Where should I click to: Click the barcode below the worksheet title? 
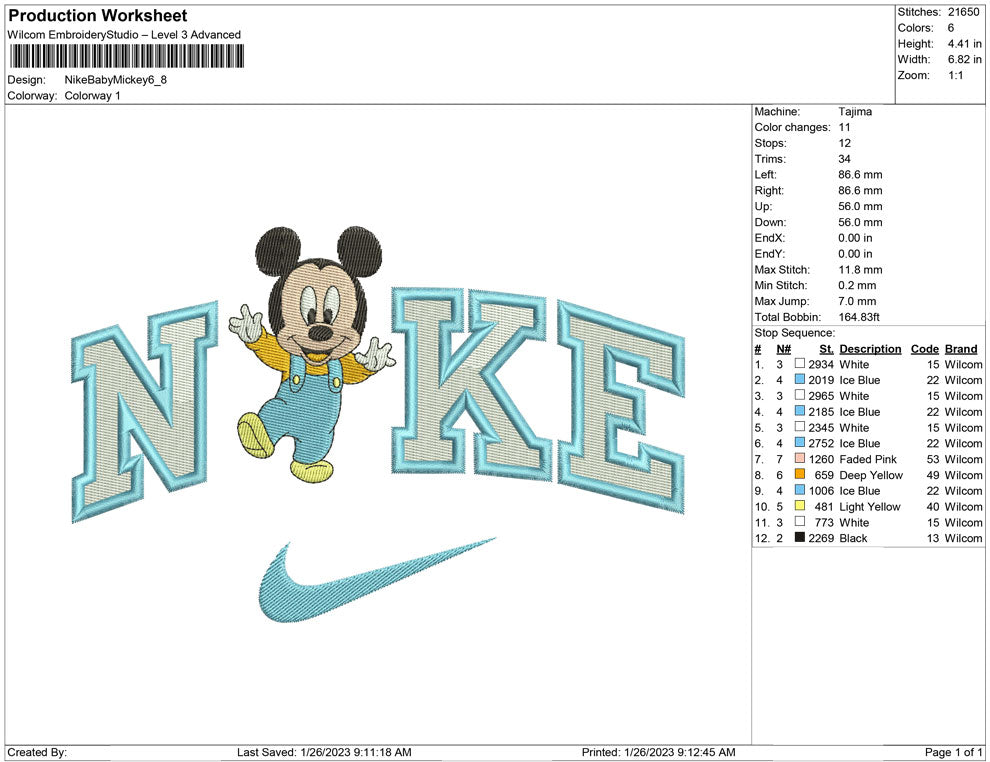click(125, 56)
